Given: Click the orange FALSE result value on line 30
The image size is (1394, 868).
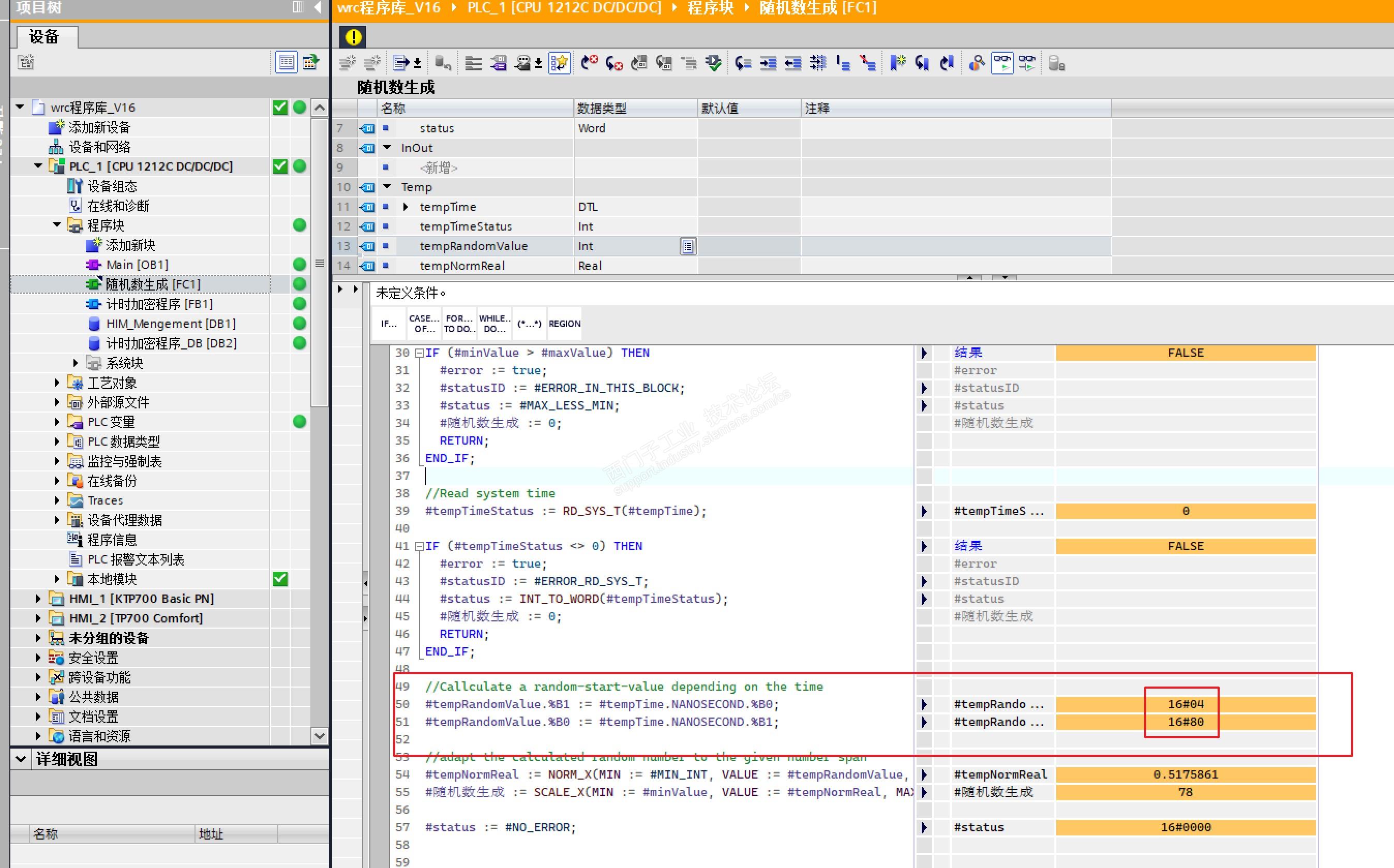Looking at the screenshot, I should pyautogui.click(x=1185, y=353).
